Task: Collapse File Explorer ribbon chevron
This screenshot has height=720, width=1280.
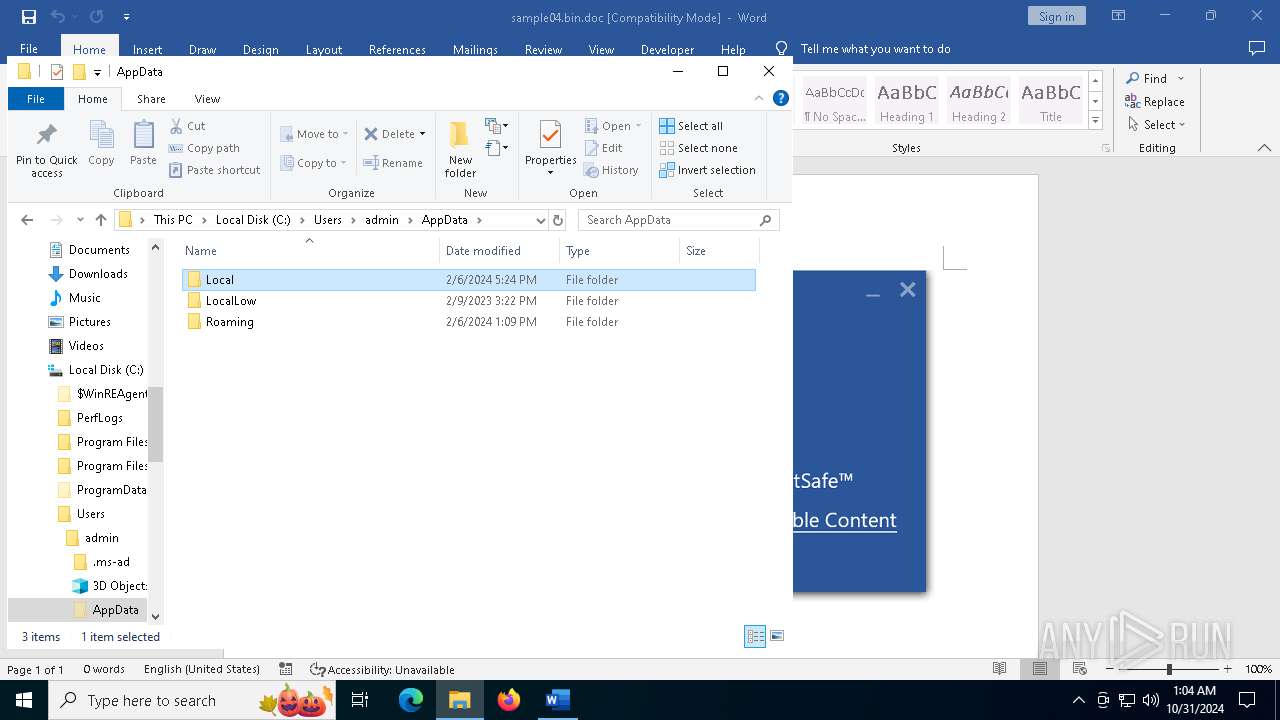Action: 759,98
